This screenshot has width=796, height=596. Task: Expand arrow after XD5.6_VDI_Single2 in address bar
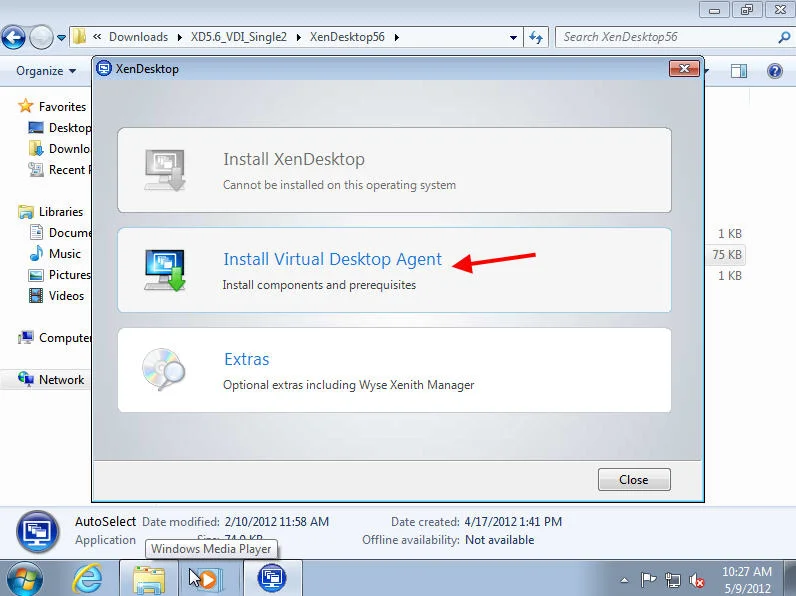(x=298, y=38)
